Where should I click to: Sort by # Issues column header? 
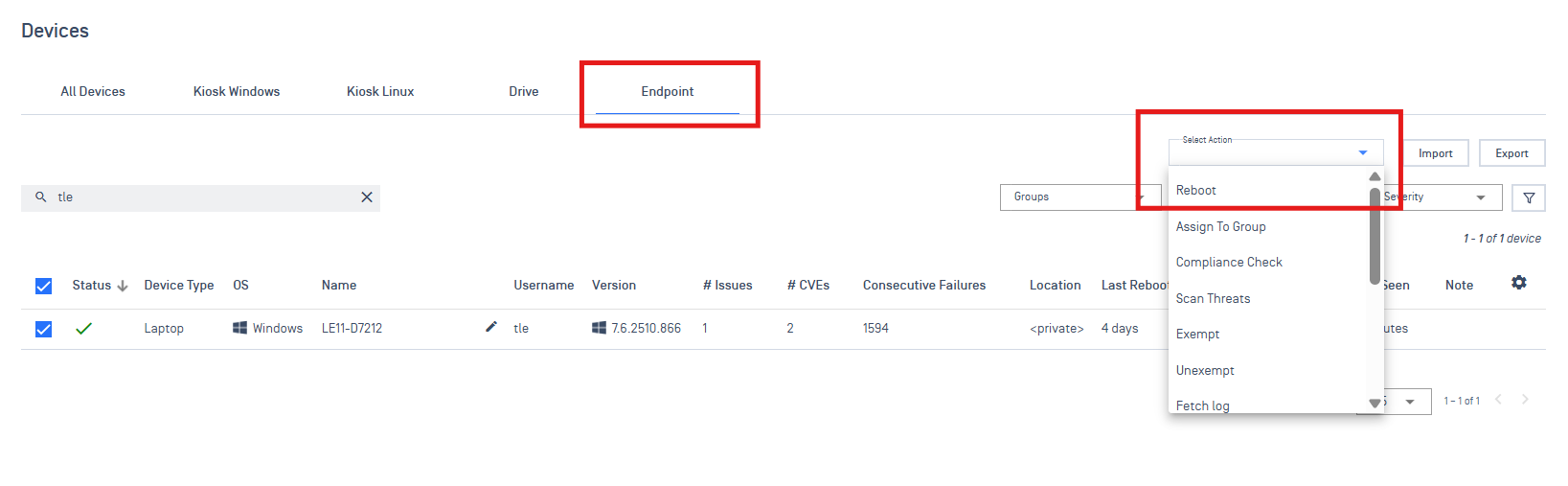click(x=728, y=286)
